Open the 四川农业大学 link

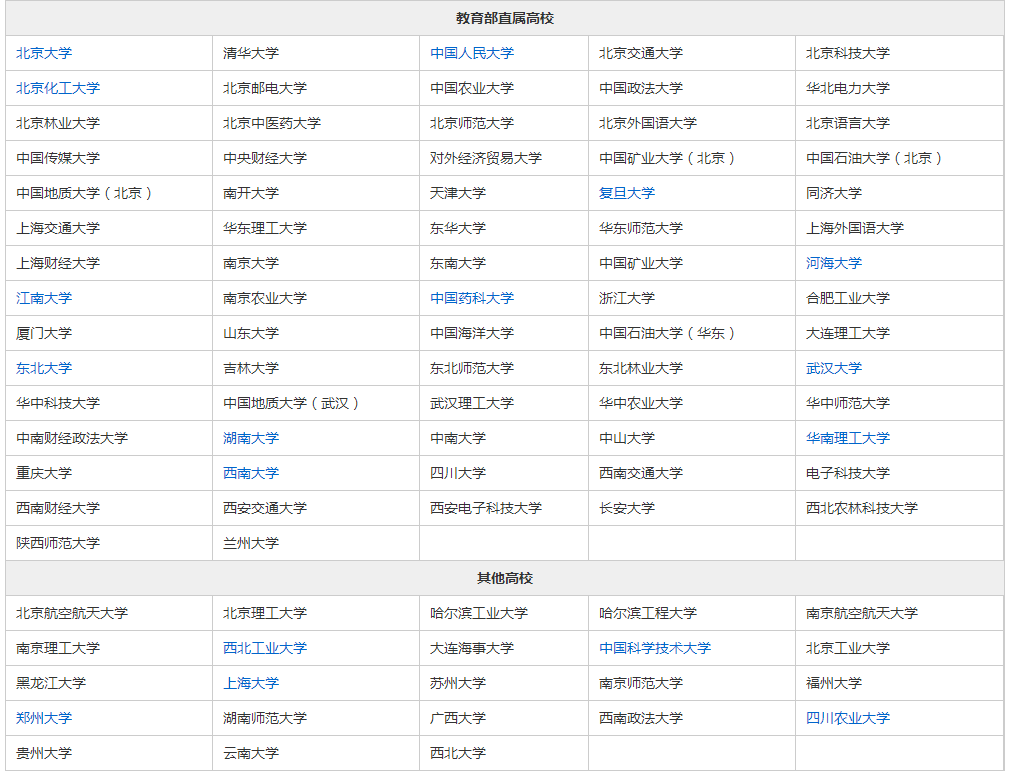[848, 718]
